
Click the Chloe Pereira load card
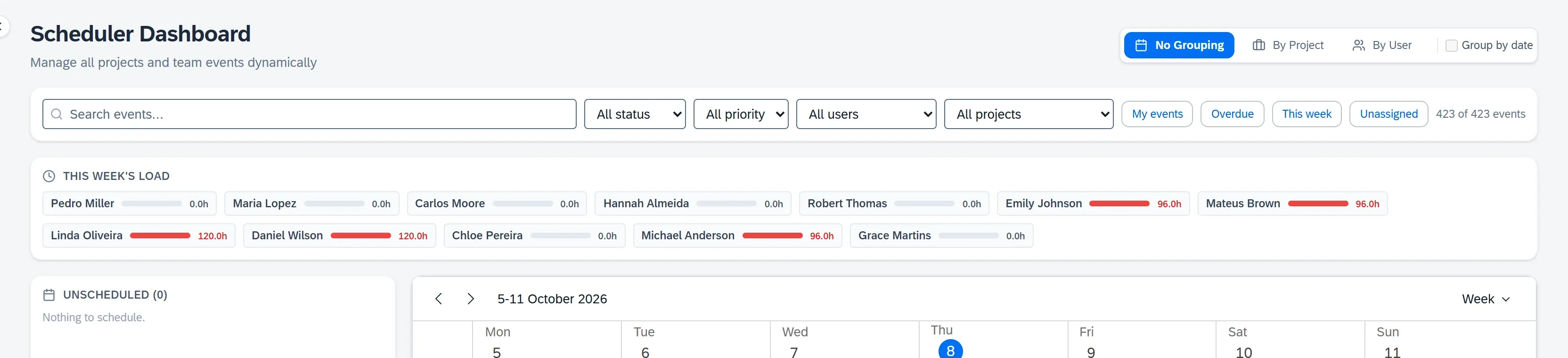[x=534, y=236]
